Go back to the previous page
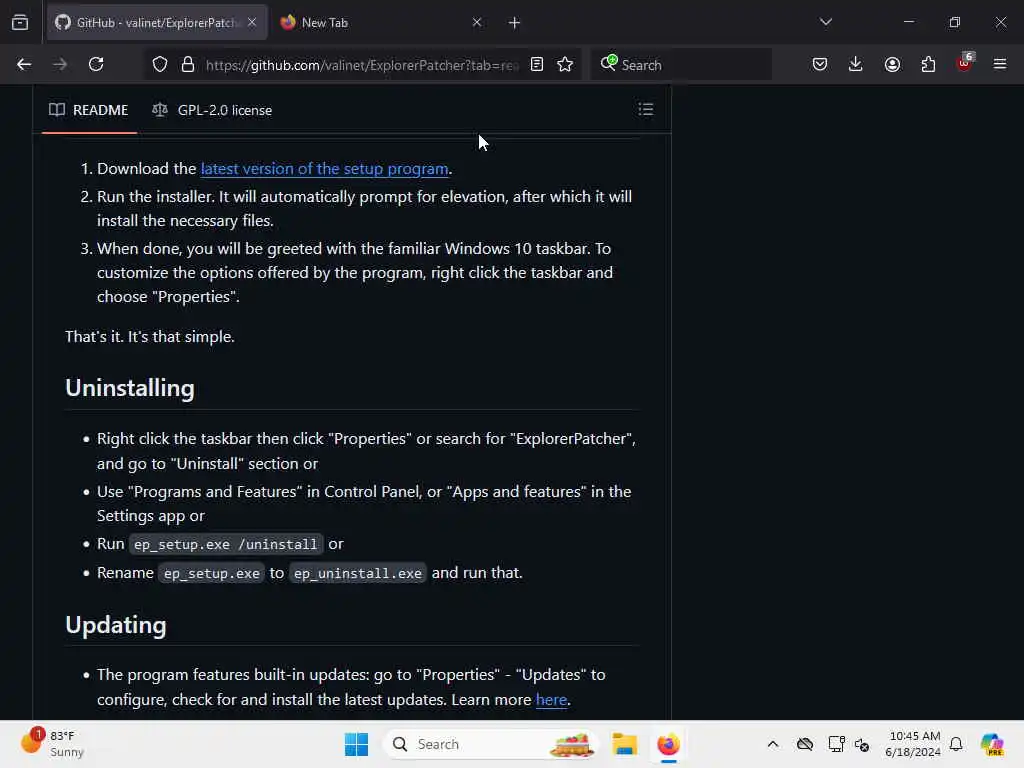This screenshot has height=768, width=1024. (24, 64)
